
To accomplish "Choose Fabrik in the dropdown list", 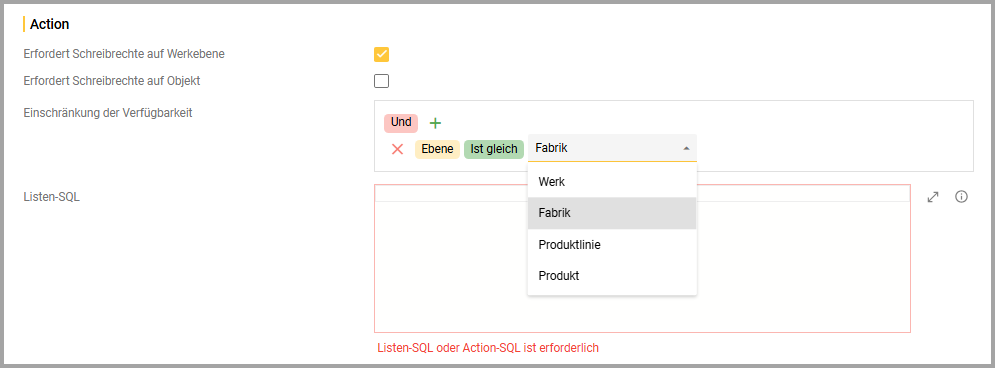I will [x=612, y=213].
